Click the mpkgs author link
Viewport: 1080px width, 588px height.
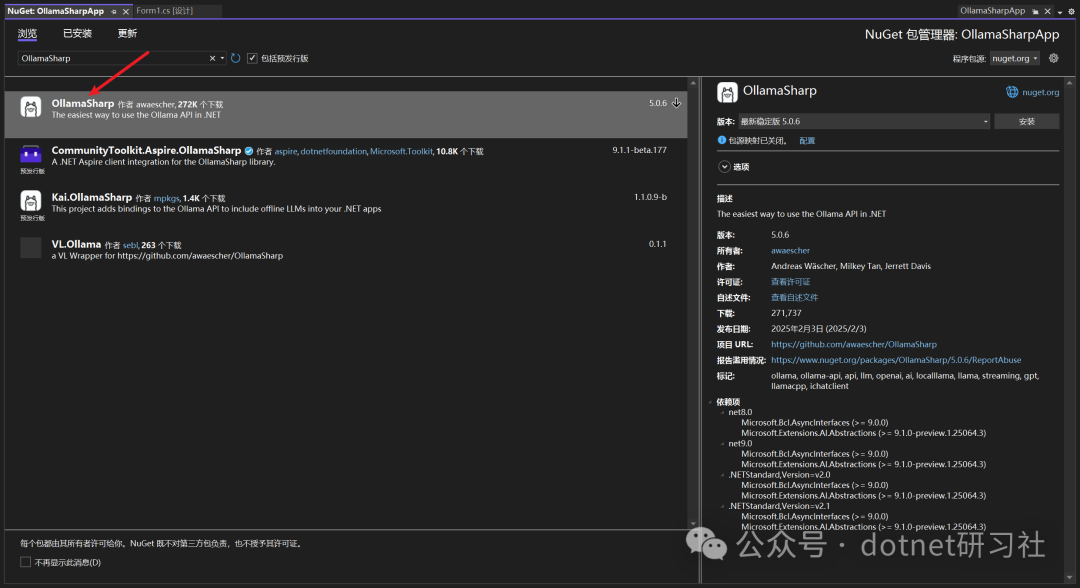point(166,198)
